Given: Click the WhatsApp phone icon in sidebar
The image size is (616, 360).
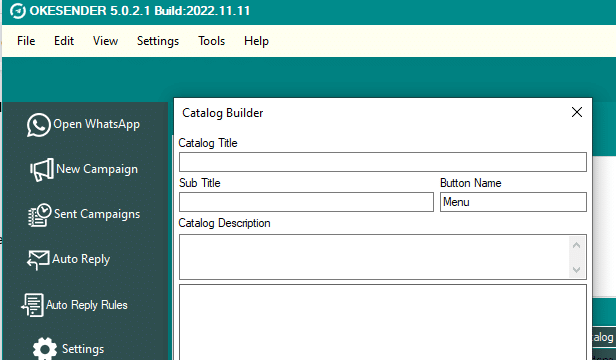Looking at the screenshot, I should point(38,125).
